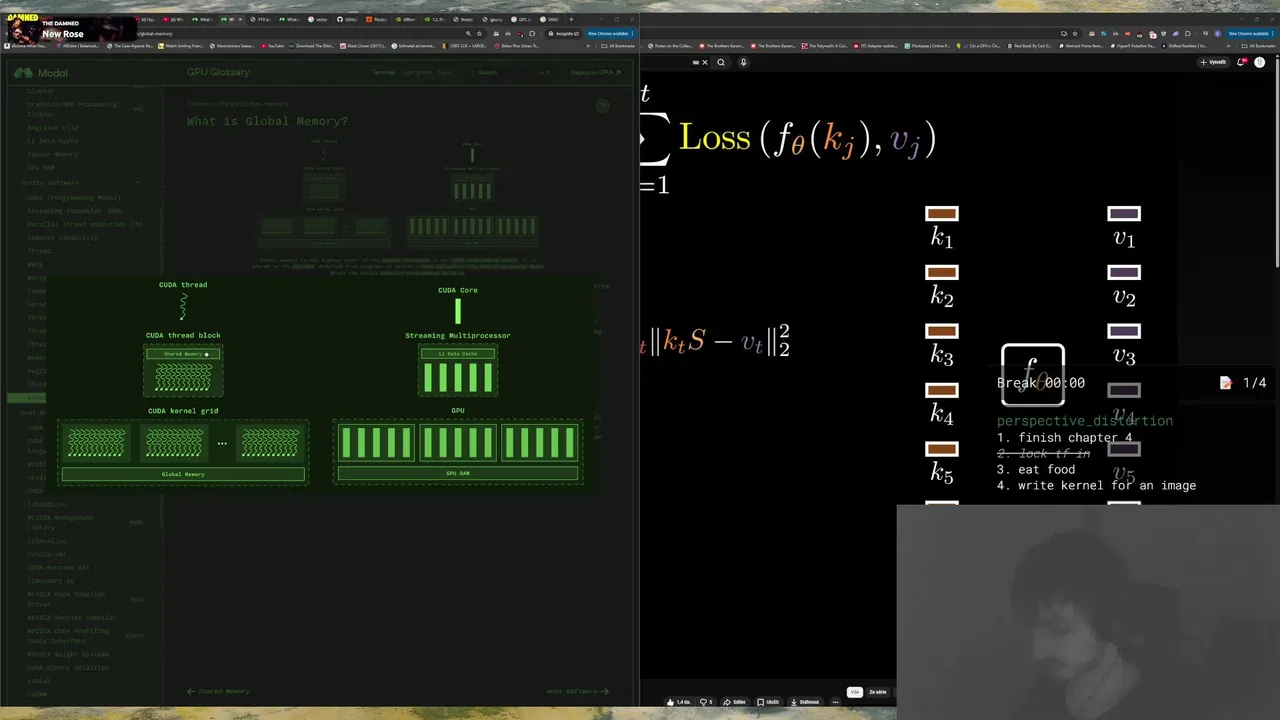Go to next page Host Software

point(577,691)
